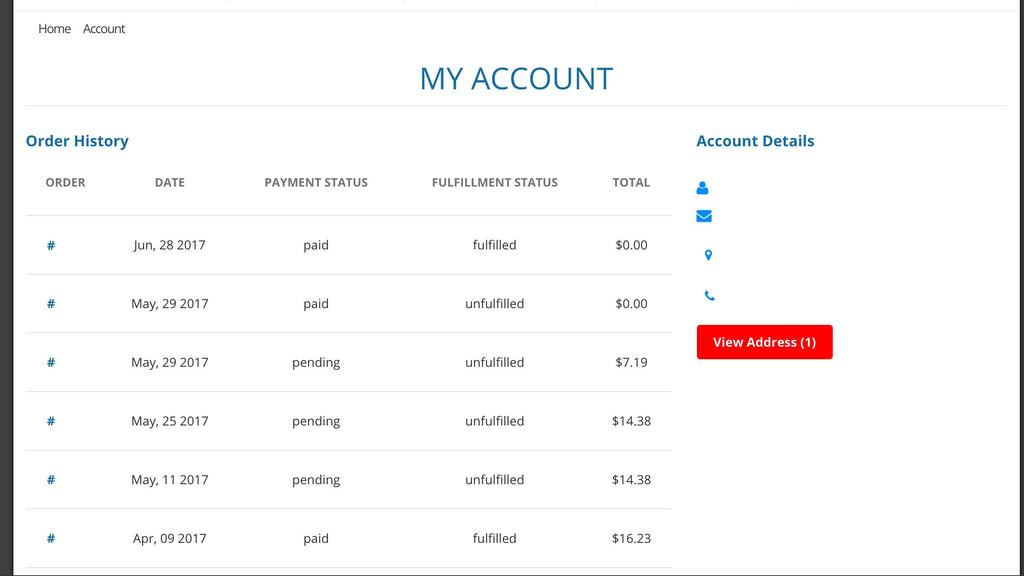
Task: Click the Order History heading
Action: click(x=77, y=141)
